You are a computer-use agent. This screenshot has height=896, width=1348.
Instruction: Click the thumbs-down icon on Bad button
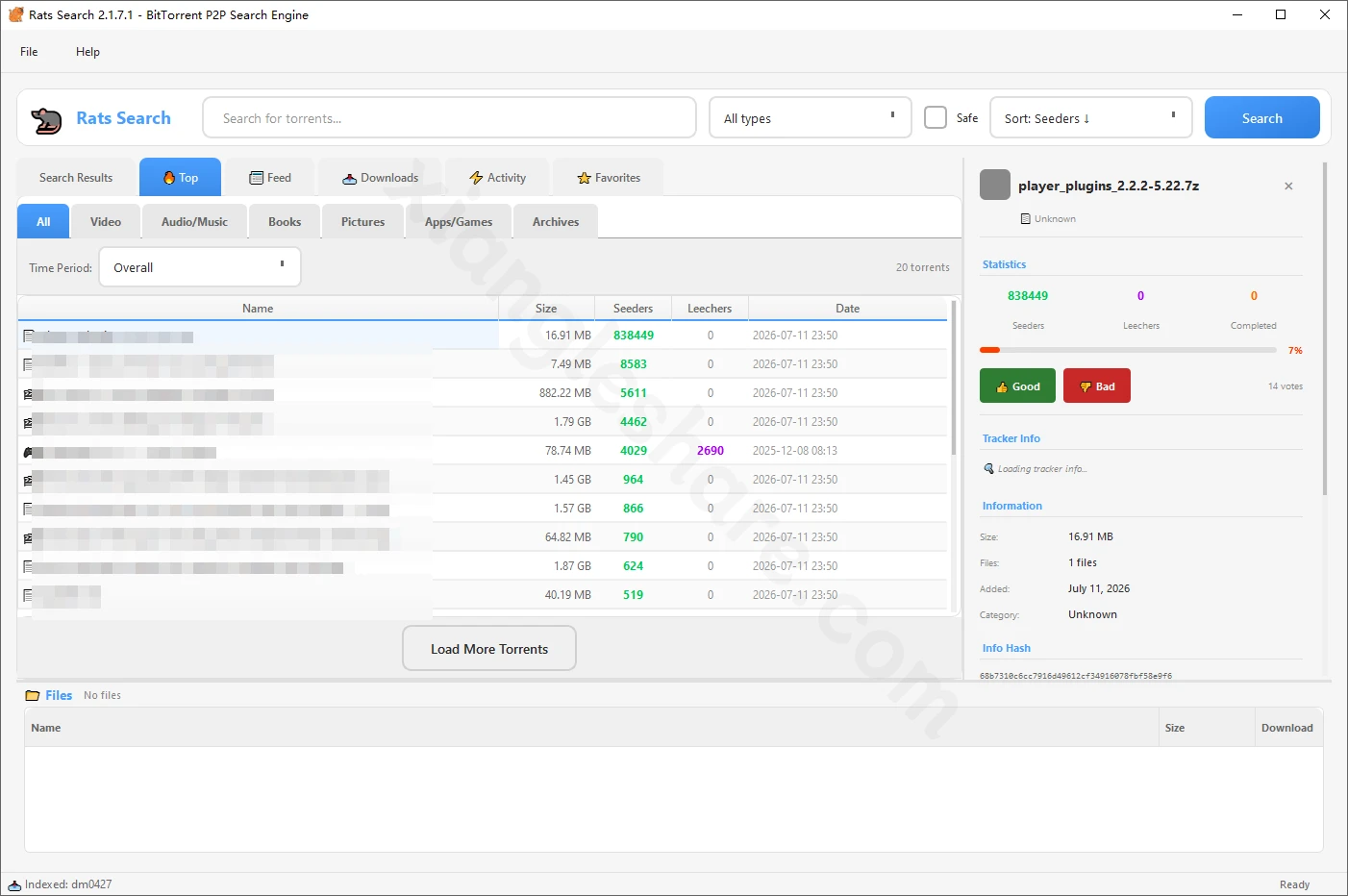tap(1086, 386)
